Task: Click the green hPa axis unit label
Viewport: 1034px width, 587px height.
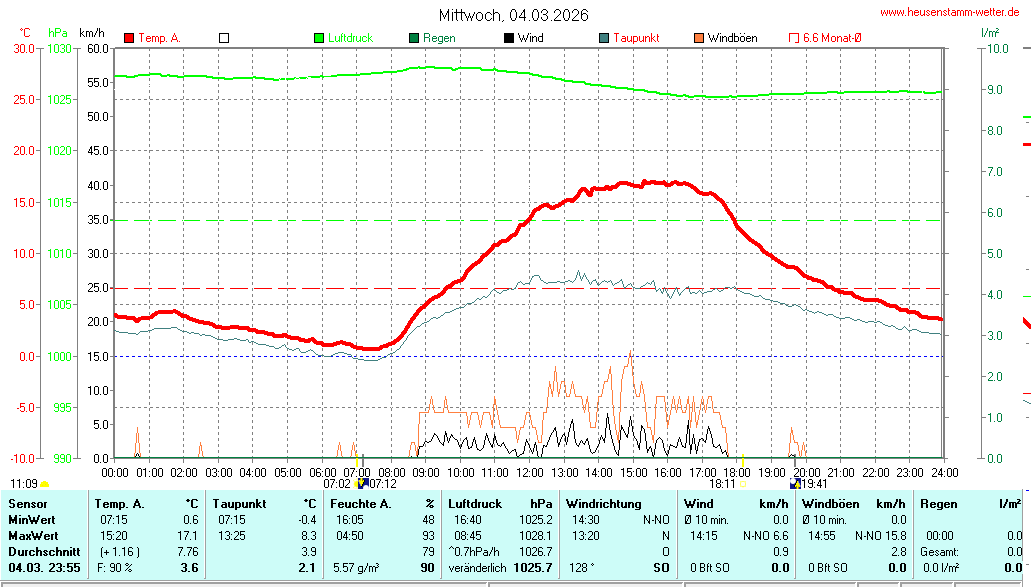Action: click(58, 33)
